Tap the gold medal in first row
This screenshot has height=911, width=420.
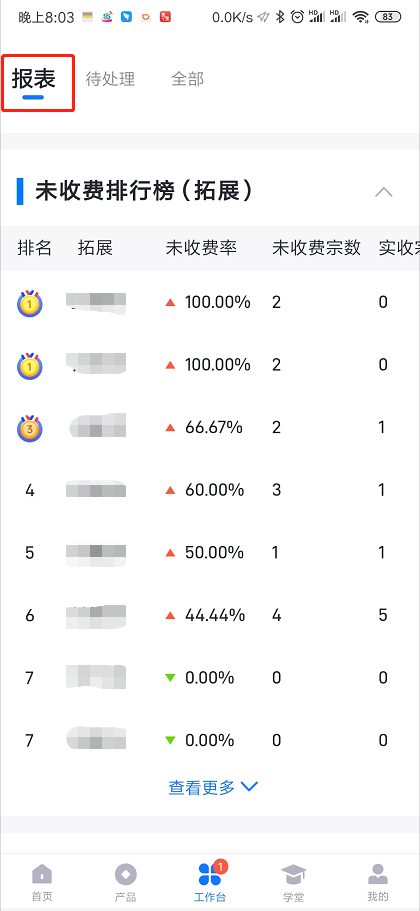(x=30, y=303)
